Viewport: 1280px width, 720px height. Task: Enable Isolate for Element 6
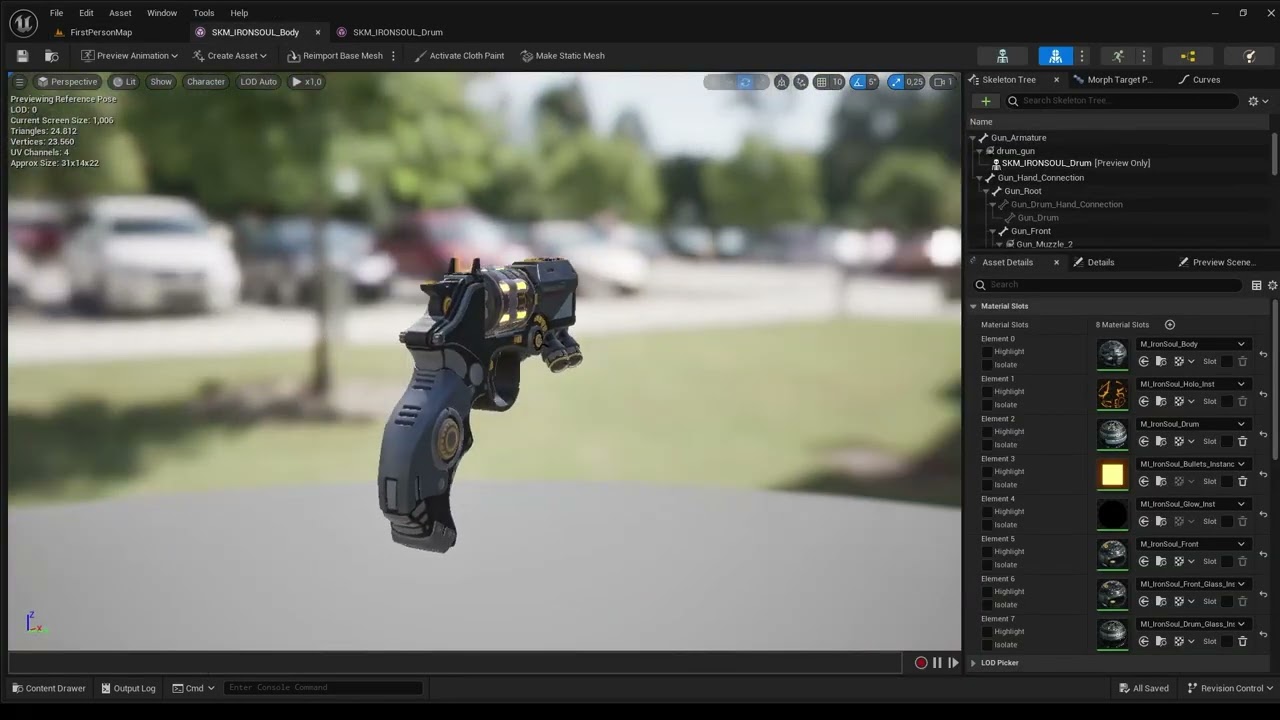pos(987,605)
